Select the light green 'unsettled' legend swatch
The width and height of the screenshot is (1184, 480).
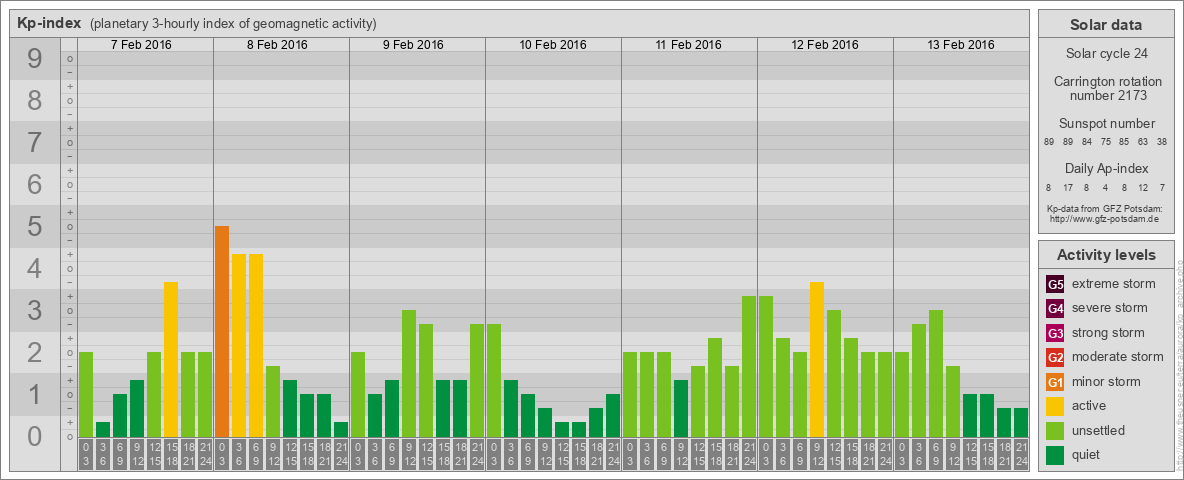click(x=1055, y=430)
